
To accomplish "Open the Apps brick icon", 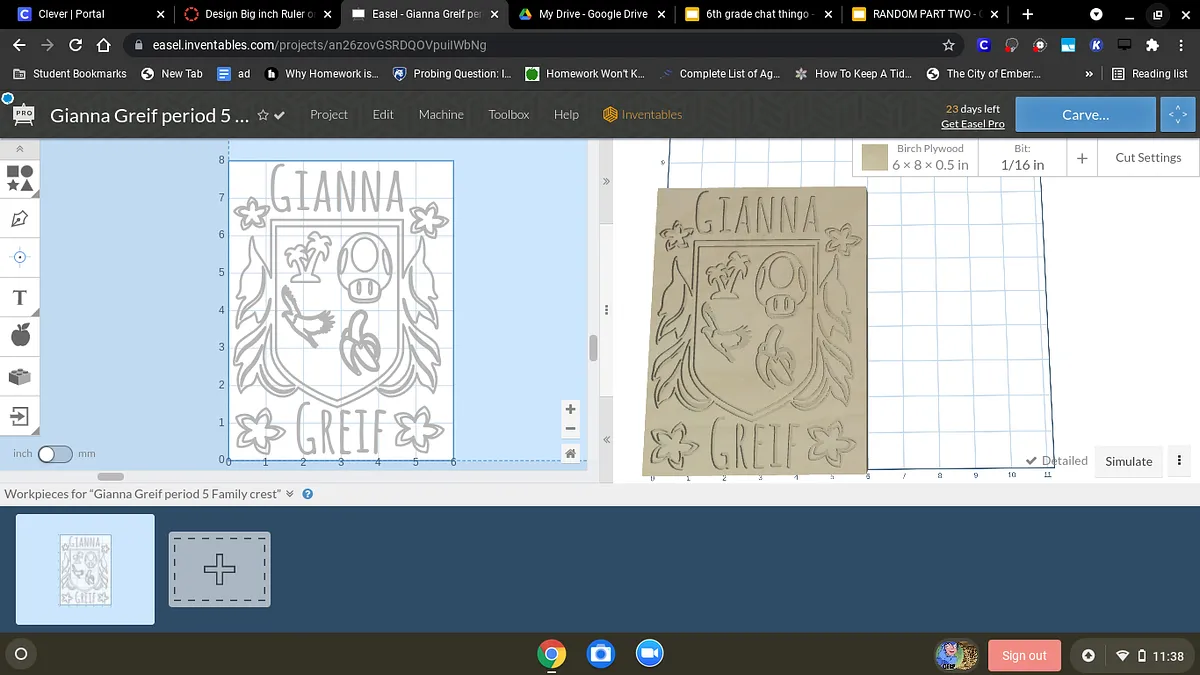I will 20,376.
